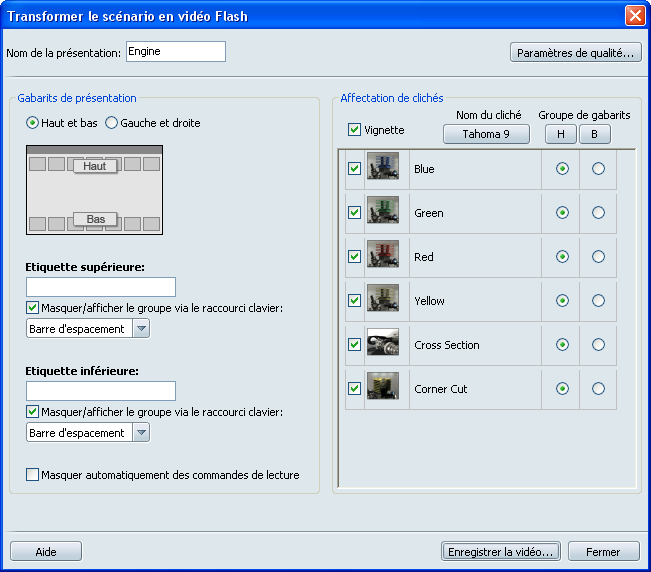This screenshot has height=572, width=651.
Task: Click the B template group header button
Action: pos(595,134)
